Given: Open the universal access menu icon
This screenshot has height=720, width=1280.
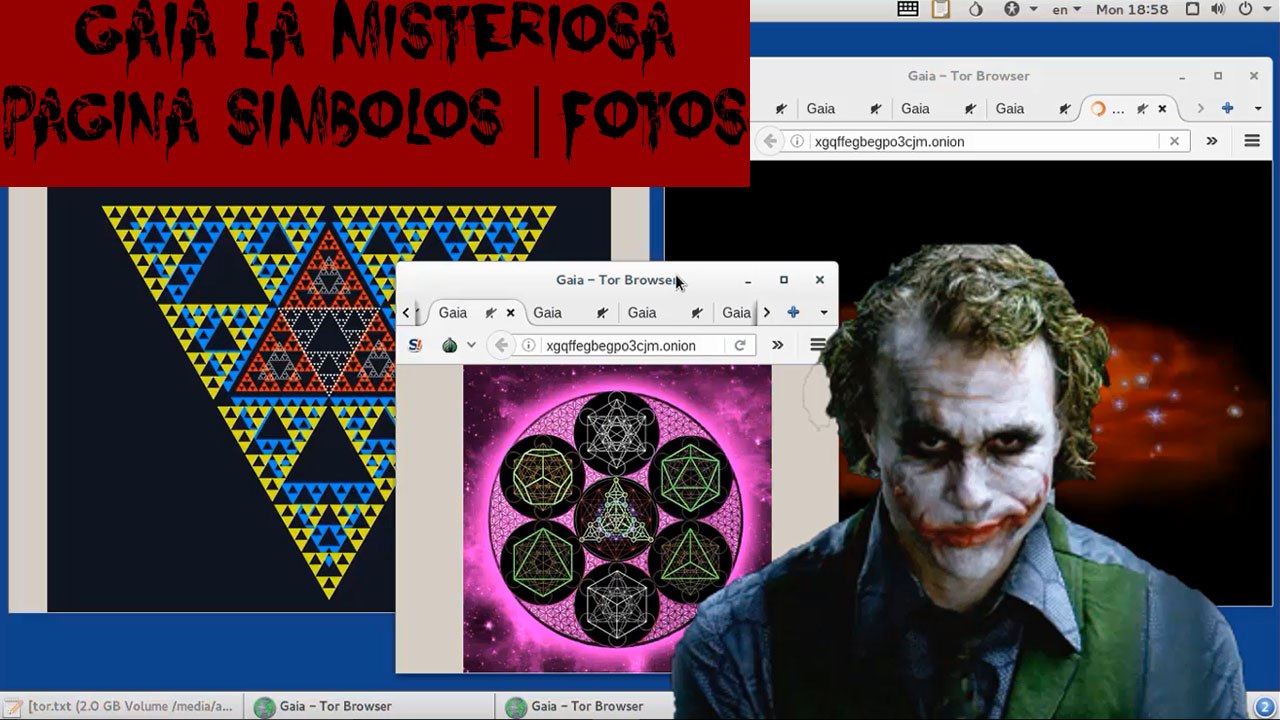Looking at the screenshot, I should tap(1011, 9).
